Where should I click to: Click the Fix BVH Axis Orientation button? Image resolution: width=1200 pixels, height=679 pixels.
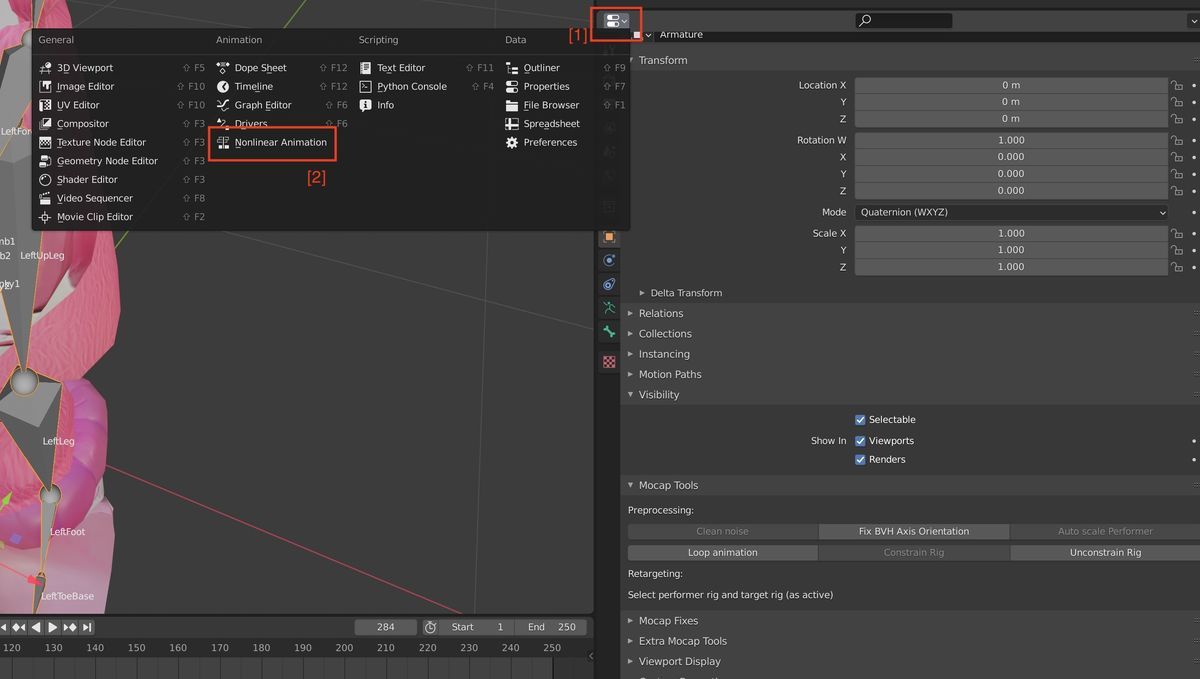point(915,531)
